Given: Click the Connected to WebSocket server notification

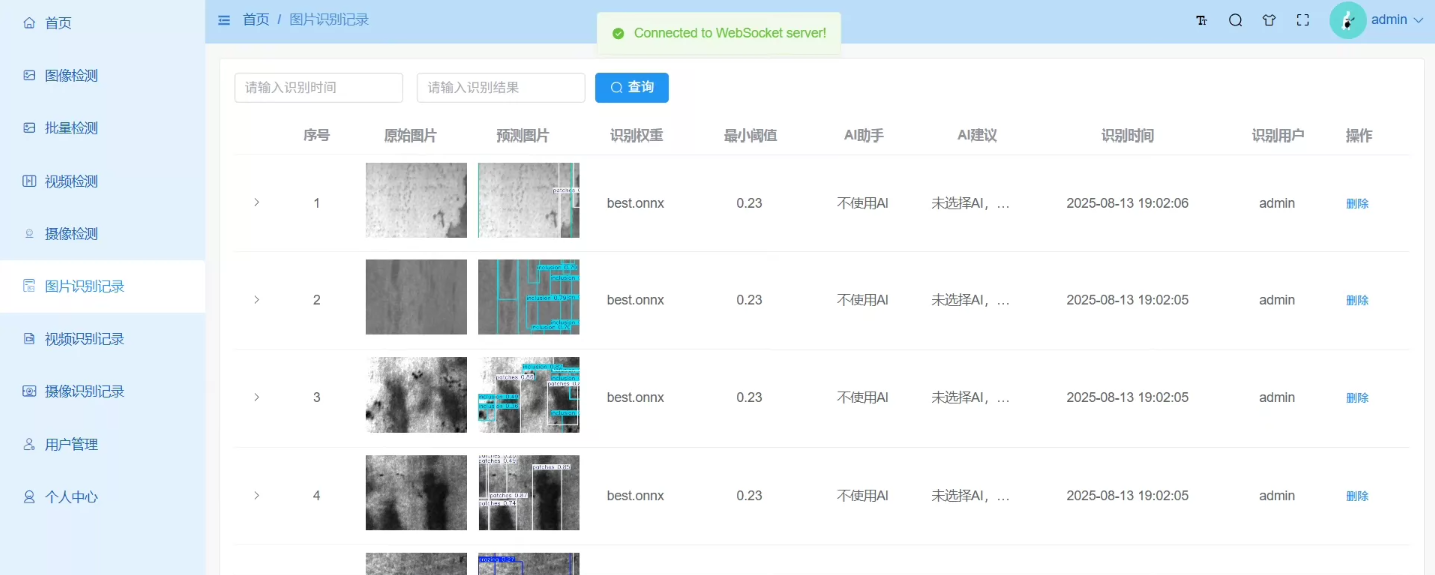Looking at the screenshot, I should coord(719,33).
